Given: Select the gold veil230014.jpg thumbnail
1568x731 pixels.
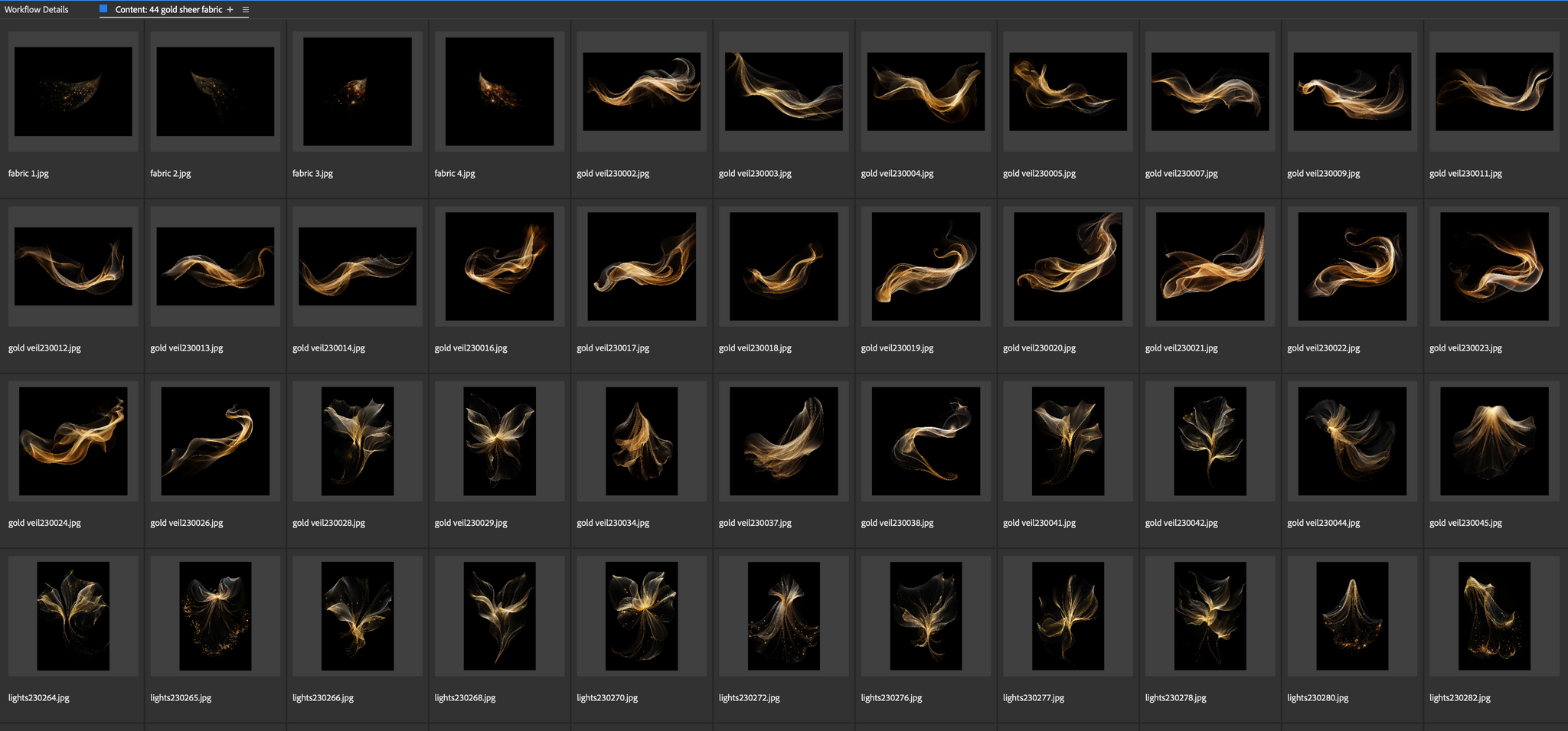Looking at the screenshot, I should pos(358,266).
